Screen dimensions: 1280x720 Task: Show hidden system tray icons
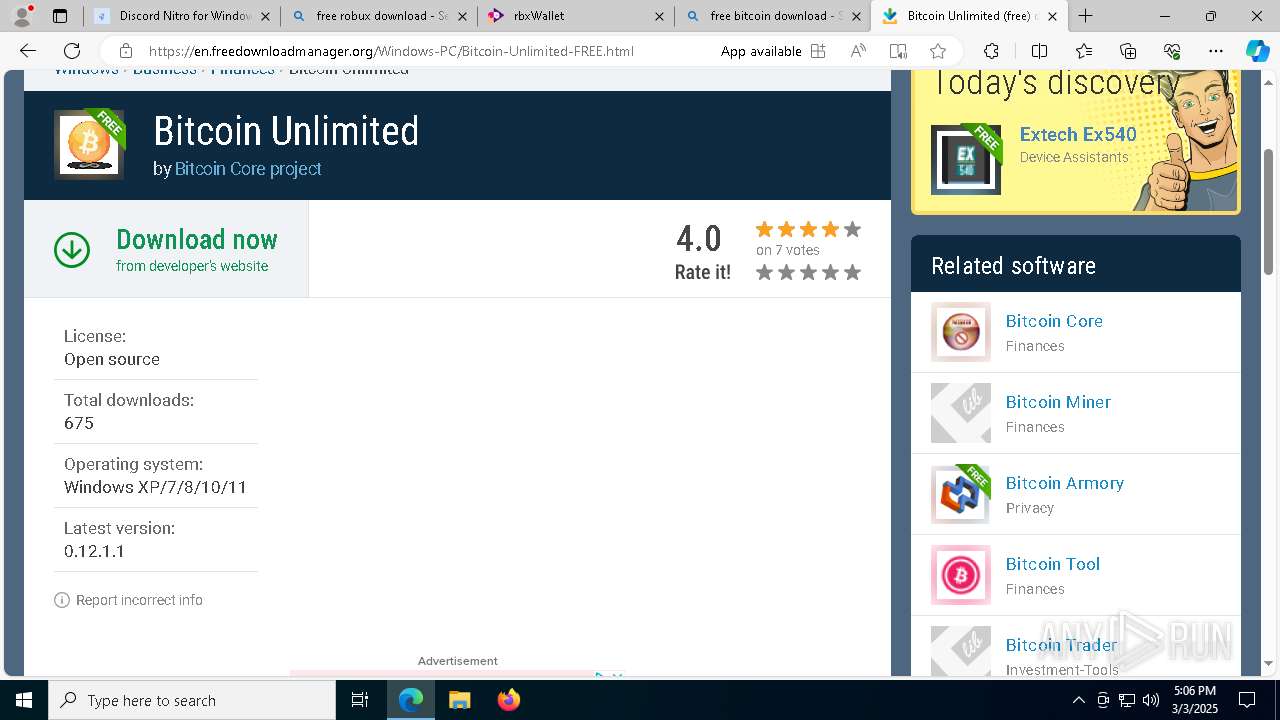click(x=1079, y=700)
